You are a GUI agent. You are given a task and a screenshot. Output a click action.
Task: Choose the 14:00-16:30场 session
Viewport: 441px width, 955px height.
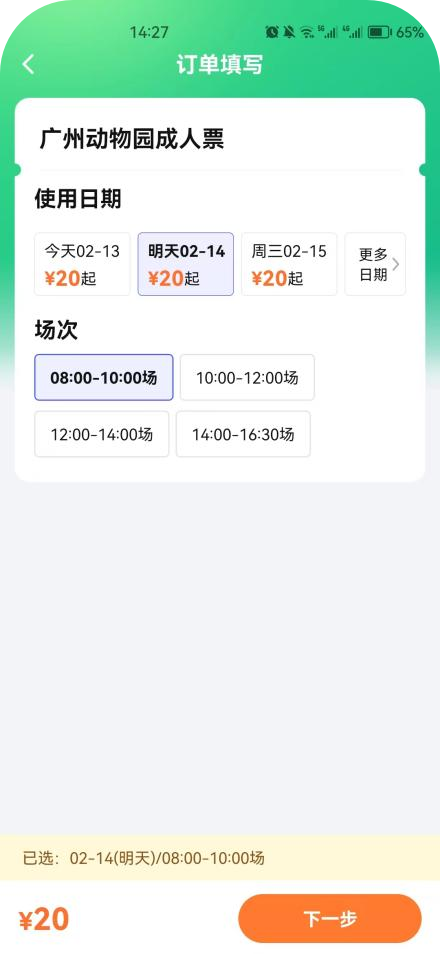(x=243, y=434)
